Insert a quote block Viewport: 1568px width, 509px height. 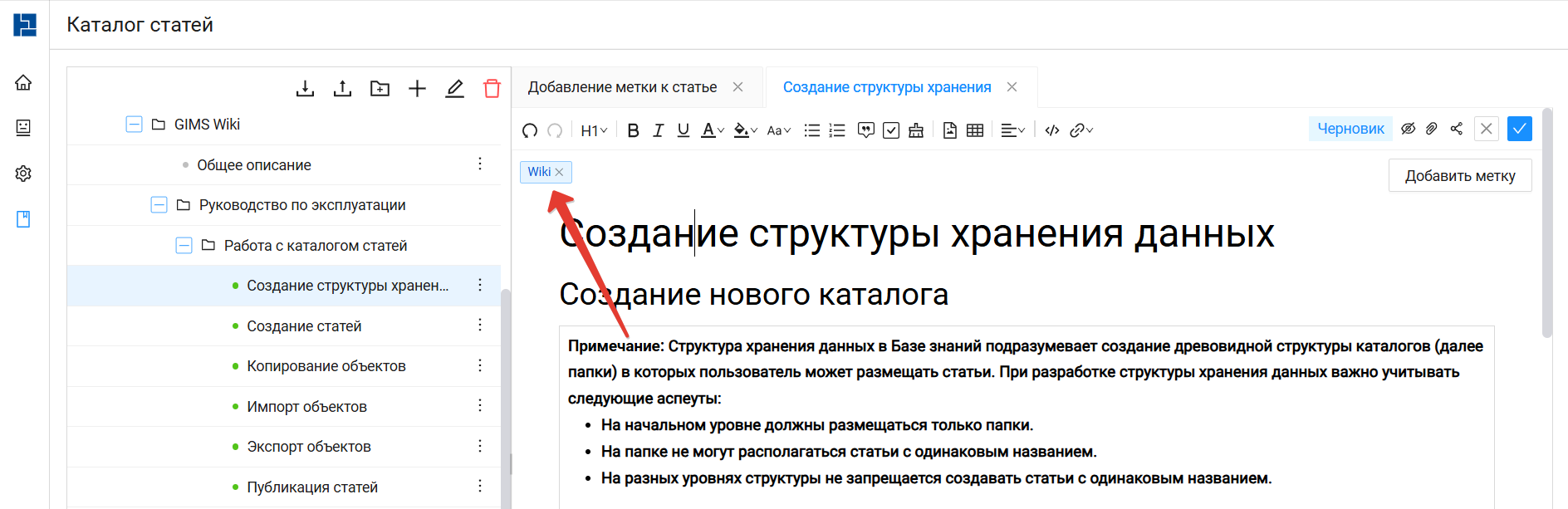pos(865,130)
